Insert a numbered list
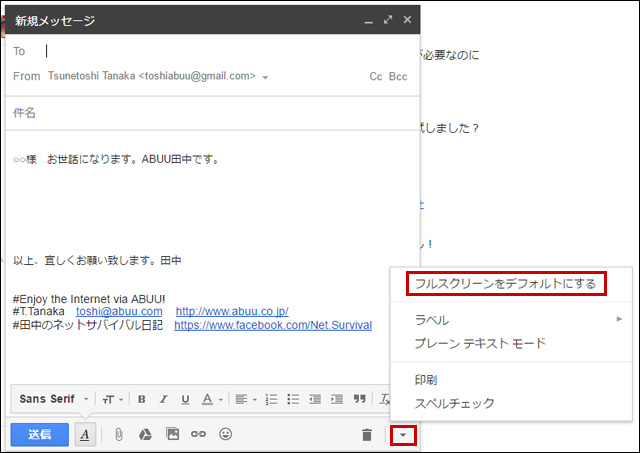This screenshot has height=453, width=640. coord(271,399)
